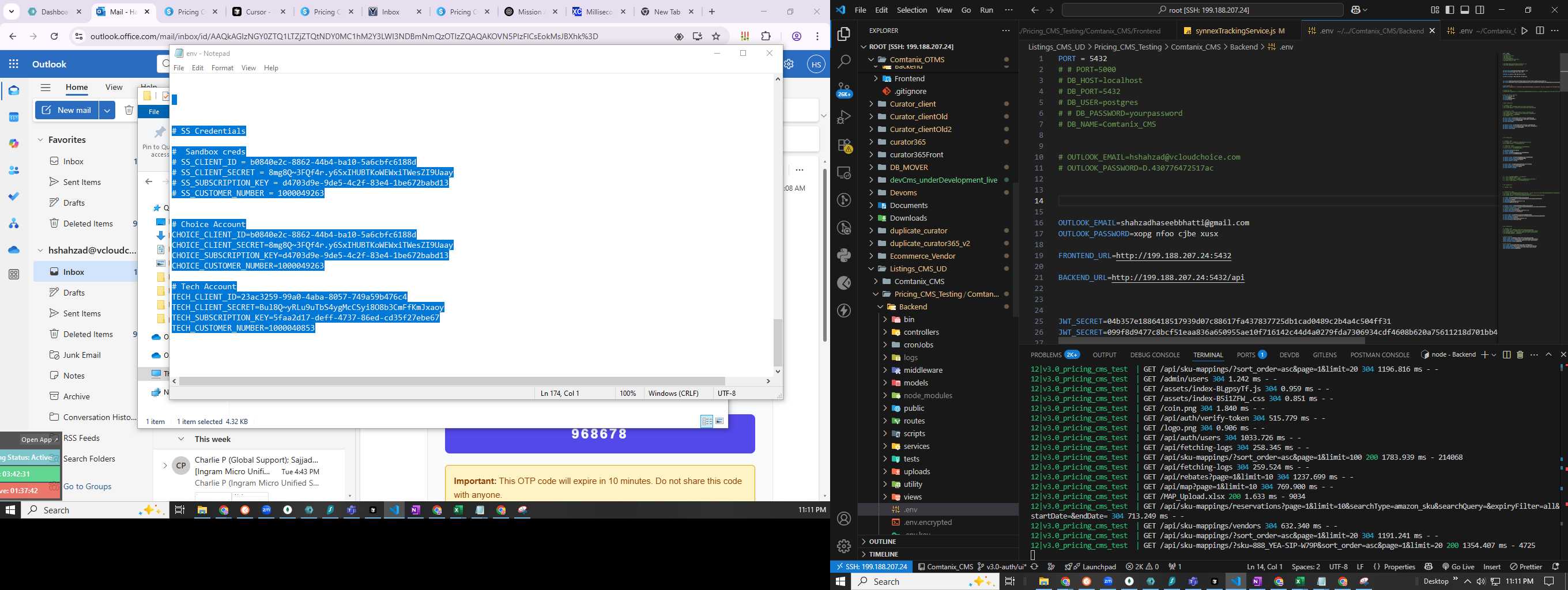Screen dimensions: 1568x590
Task: Click Delete trash icon in Outlook toolbar
Action: 129,110
